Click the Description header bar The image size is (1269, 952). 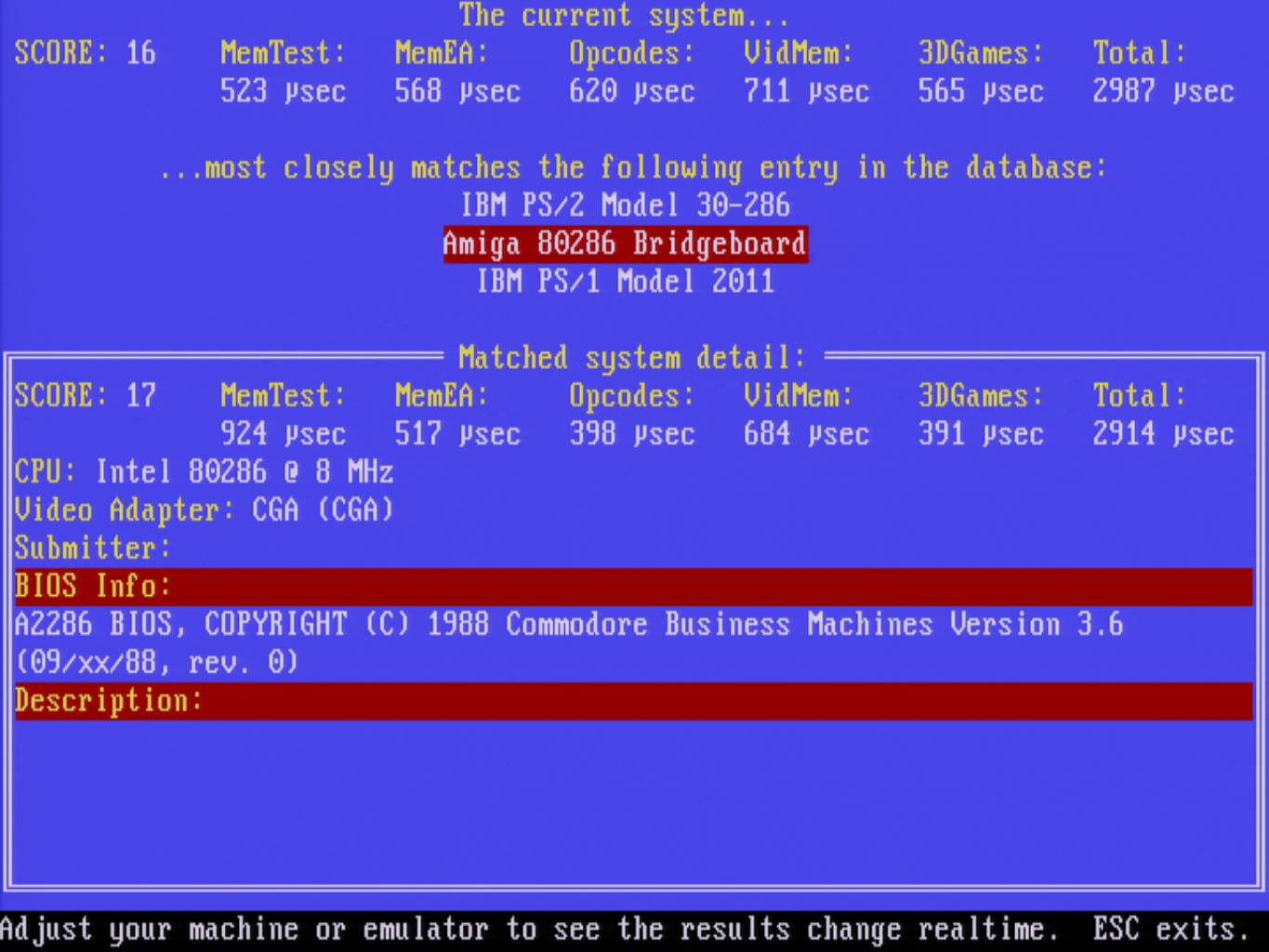coord(634,701)
